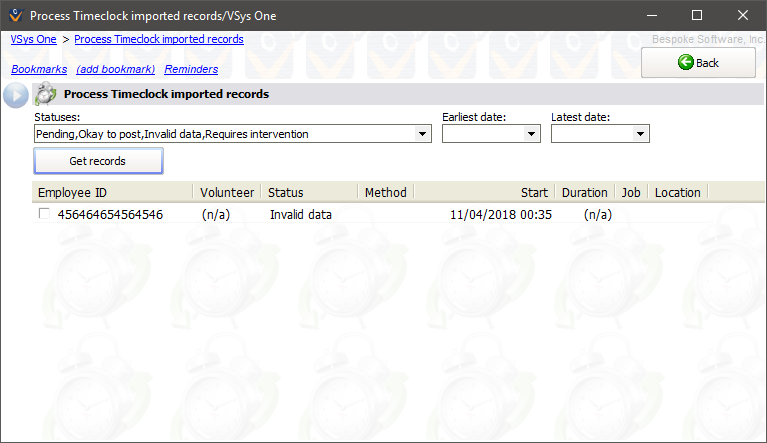This screenshot has height=443, width=767.
Task: Expand the Earliest date picker
Action: 532,134
